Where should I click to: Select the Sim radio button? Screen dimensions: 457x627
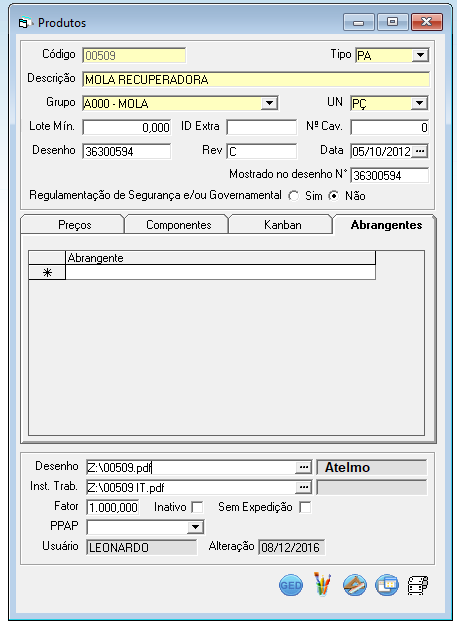294,196
